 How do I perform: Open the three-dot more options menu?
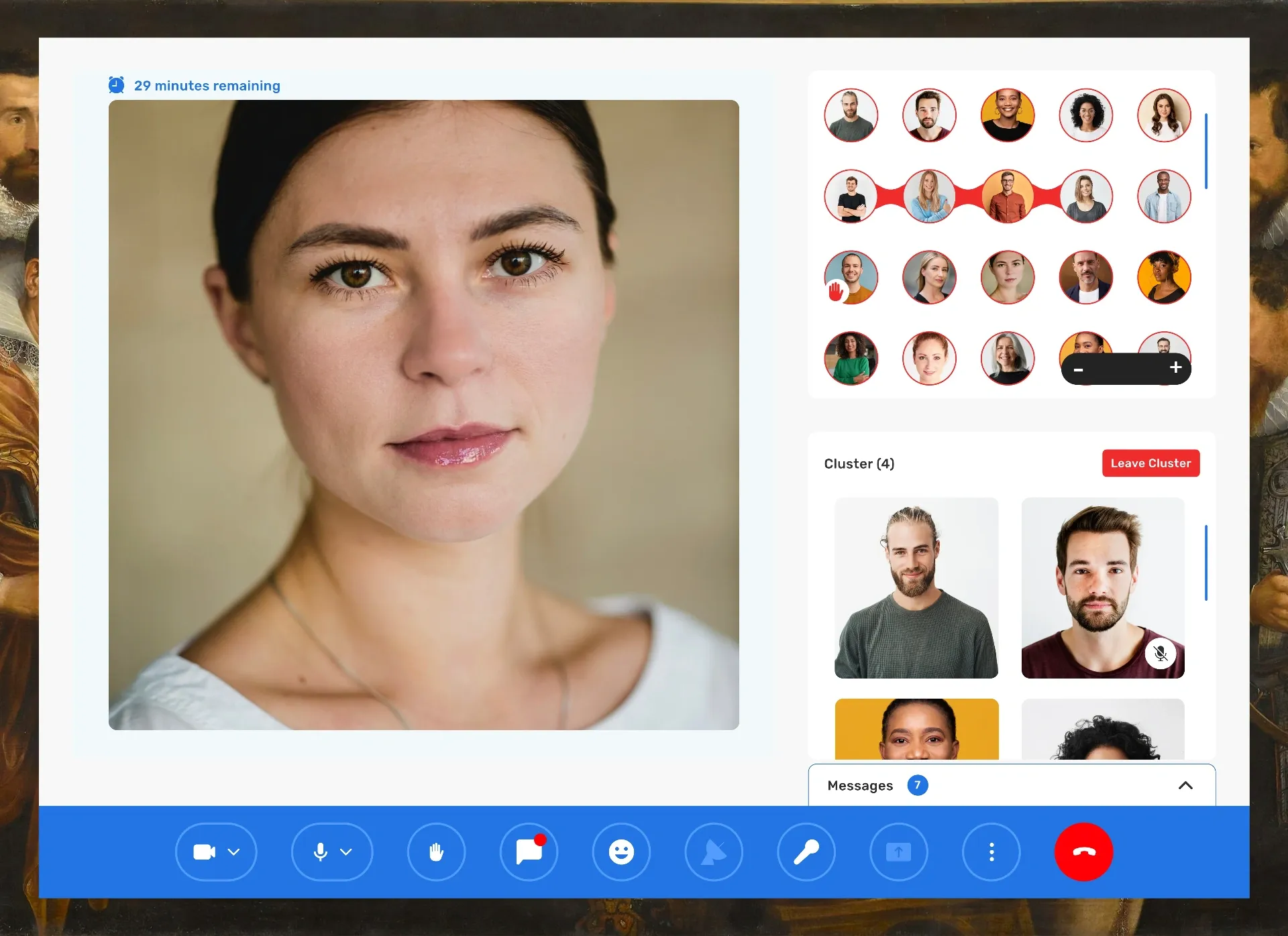(x=991, y=852)
